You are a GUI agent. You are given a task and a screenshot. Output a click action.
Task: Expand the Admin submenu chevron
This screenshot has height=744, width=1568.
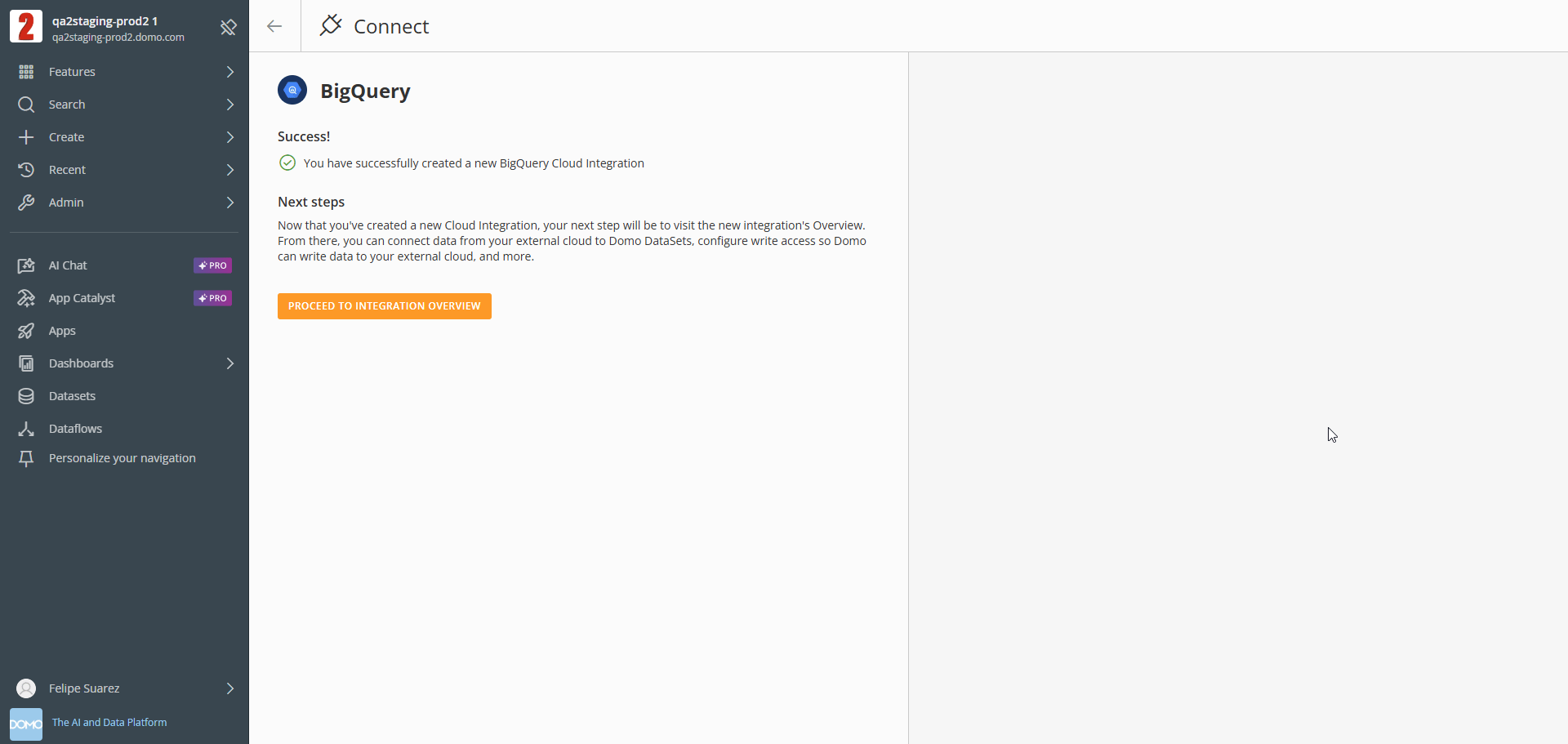[x=230, y=203]
